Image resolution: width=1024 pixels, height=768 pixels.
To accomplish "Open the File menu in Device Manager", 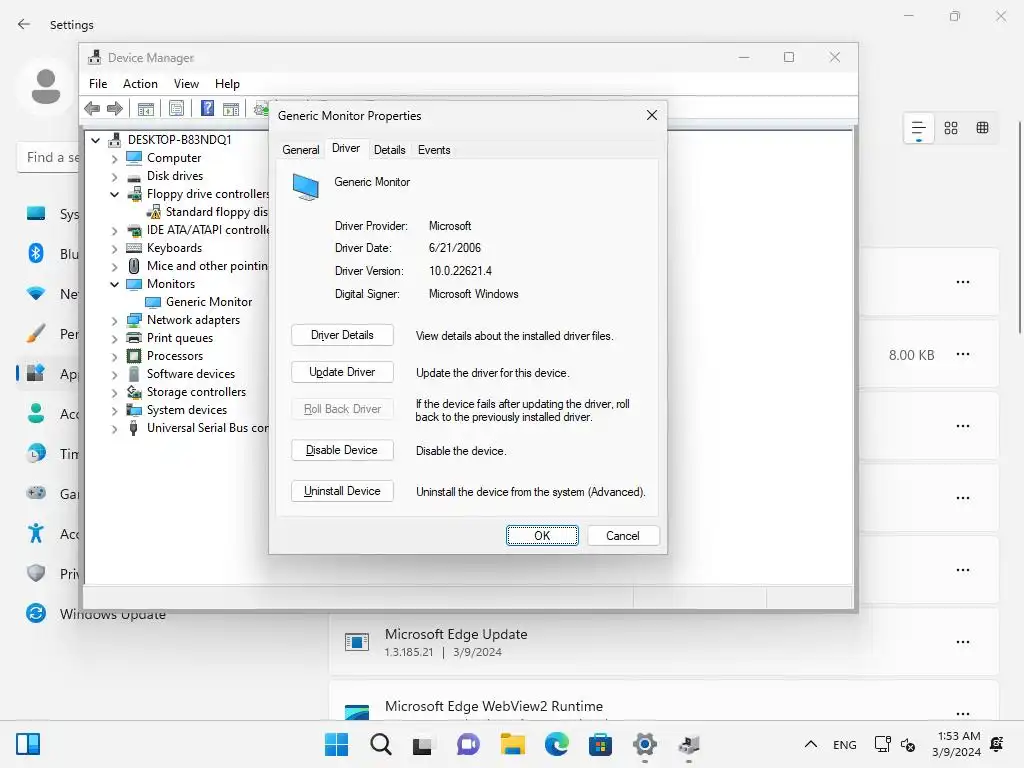I will 98,84.
